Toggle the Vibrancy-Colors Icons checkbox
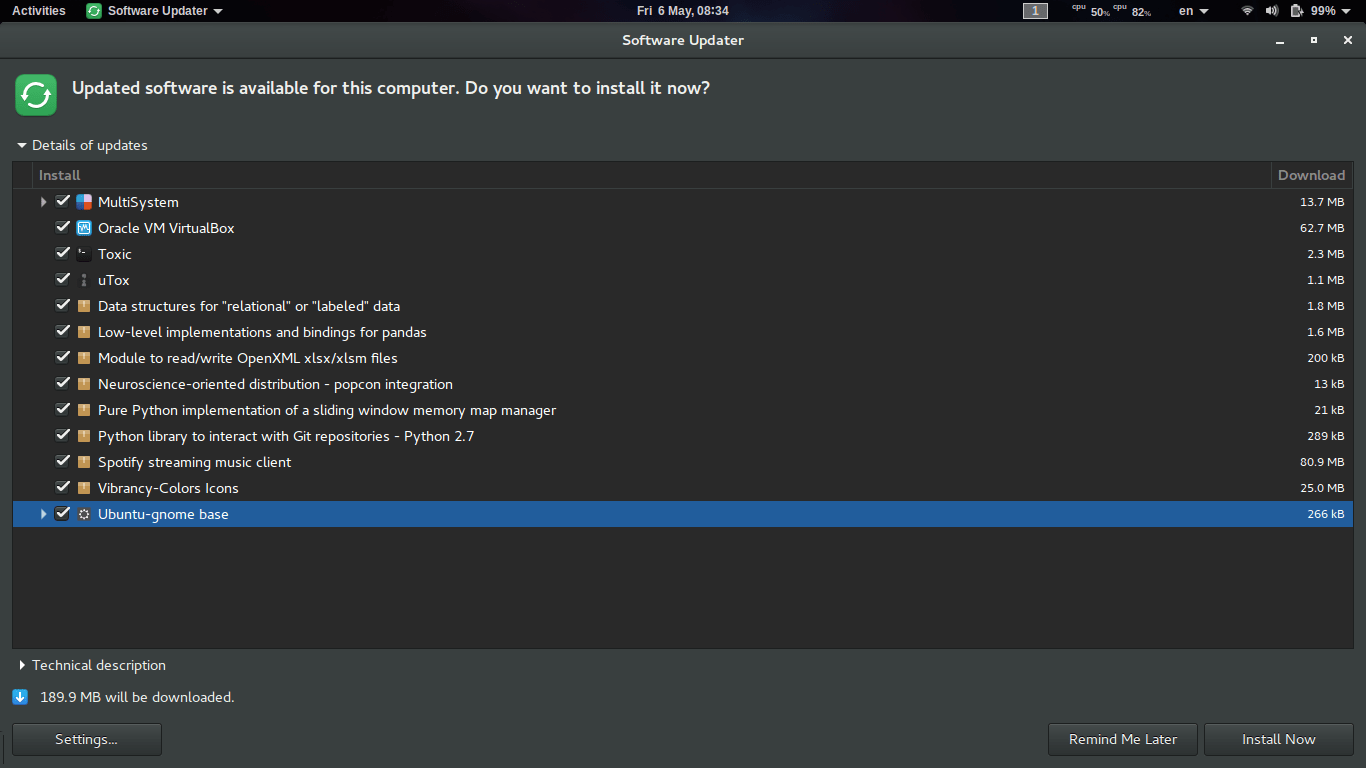 point(62,487)
